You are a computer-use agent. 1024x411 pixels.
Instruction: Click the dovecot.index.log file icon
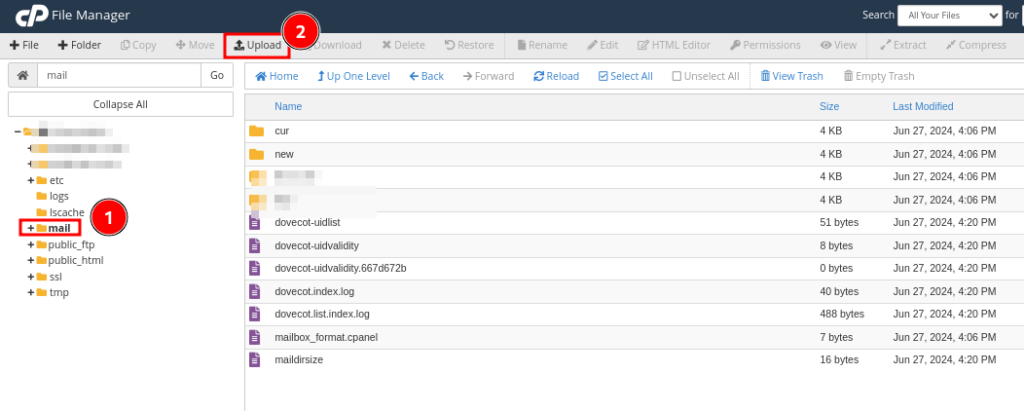click(x=255, y=291)
